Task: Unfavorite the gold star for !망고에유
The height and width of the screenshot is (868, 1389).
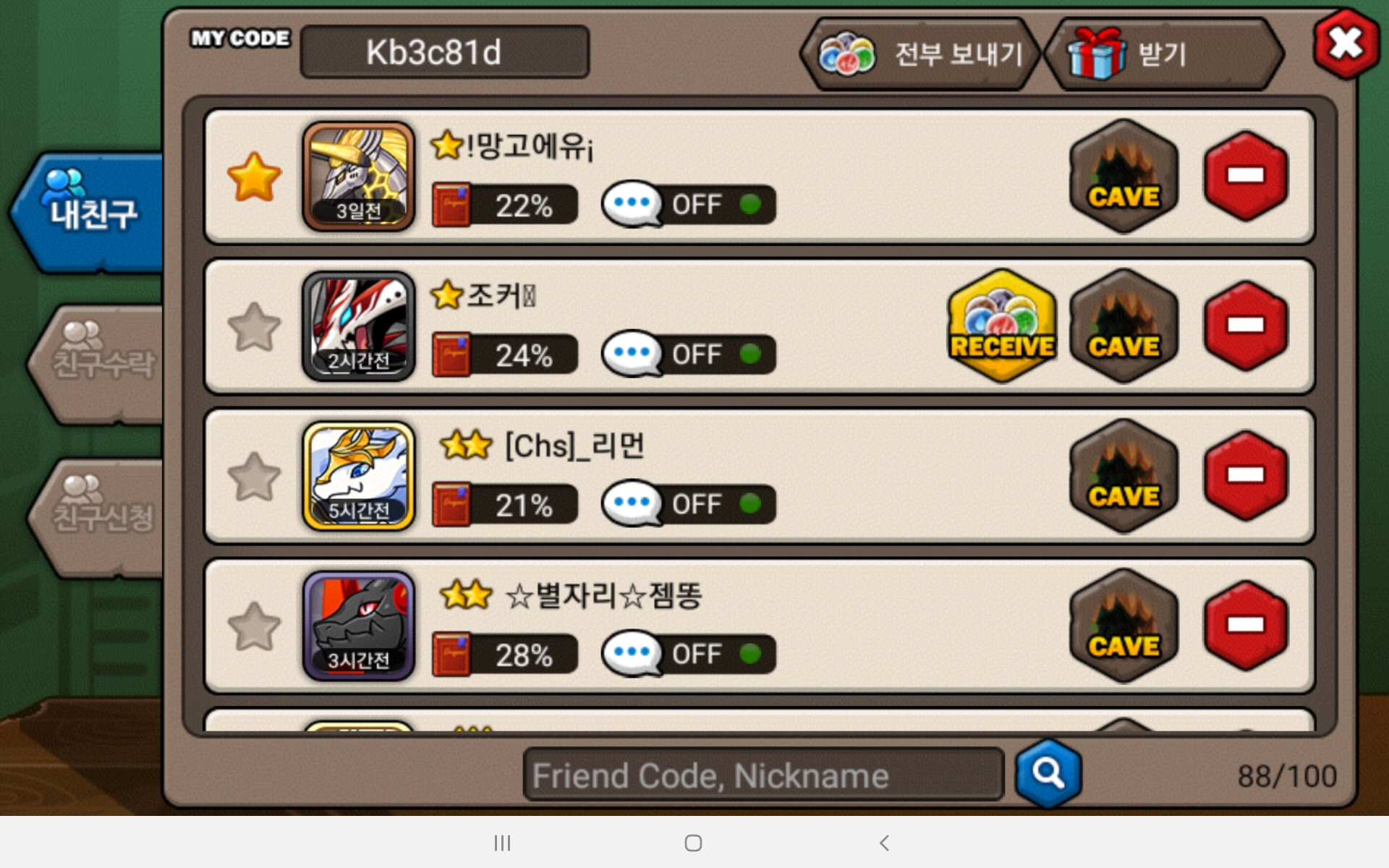Action: tap(254, 176)
